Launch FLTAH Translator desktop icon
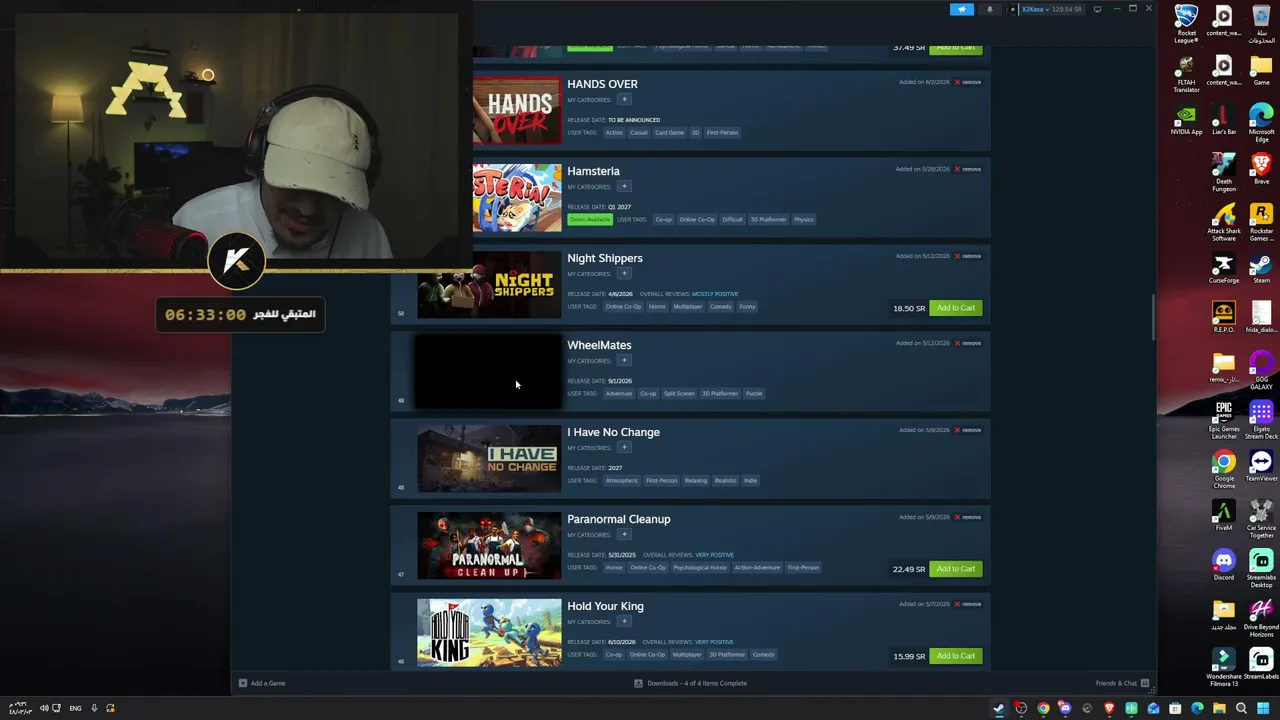The image size is (1280, 720). point(1186,73)
